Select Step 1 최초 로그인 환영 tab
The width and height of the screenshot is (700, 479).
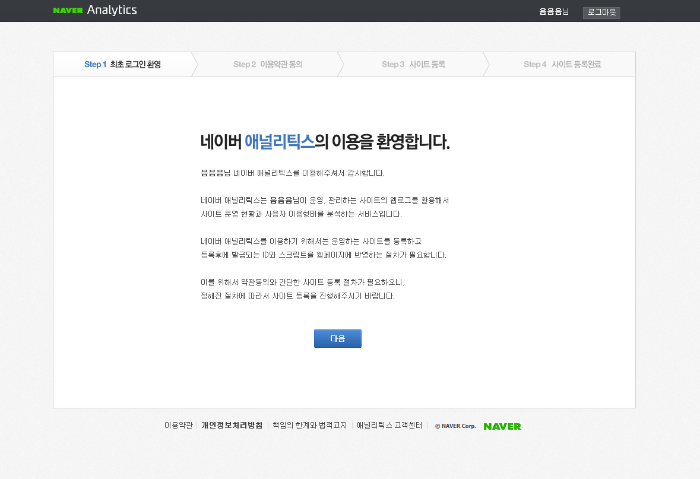point(122,64)
